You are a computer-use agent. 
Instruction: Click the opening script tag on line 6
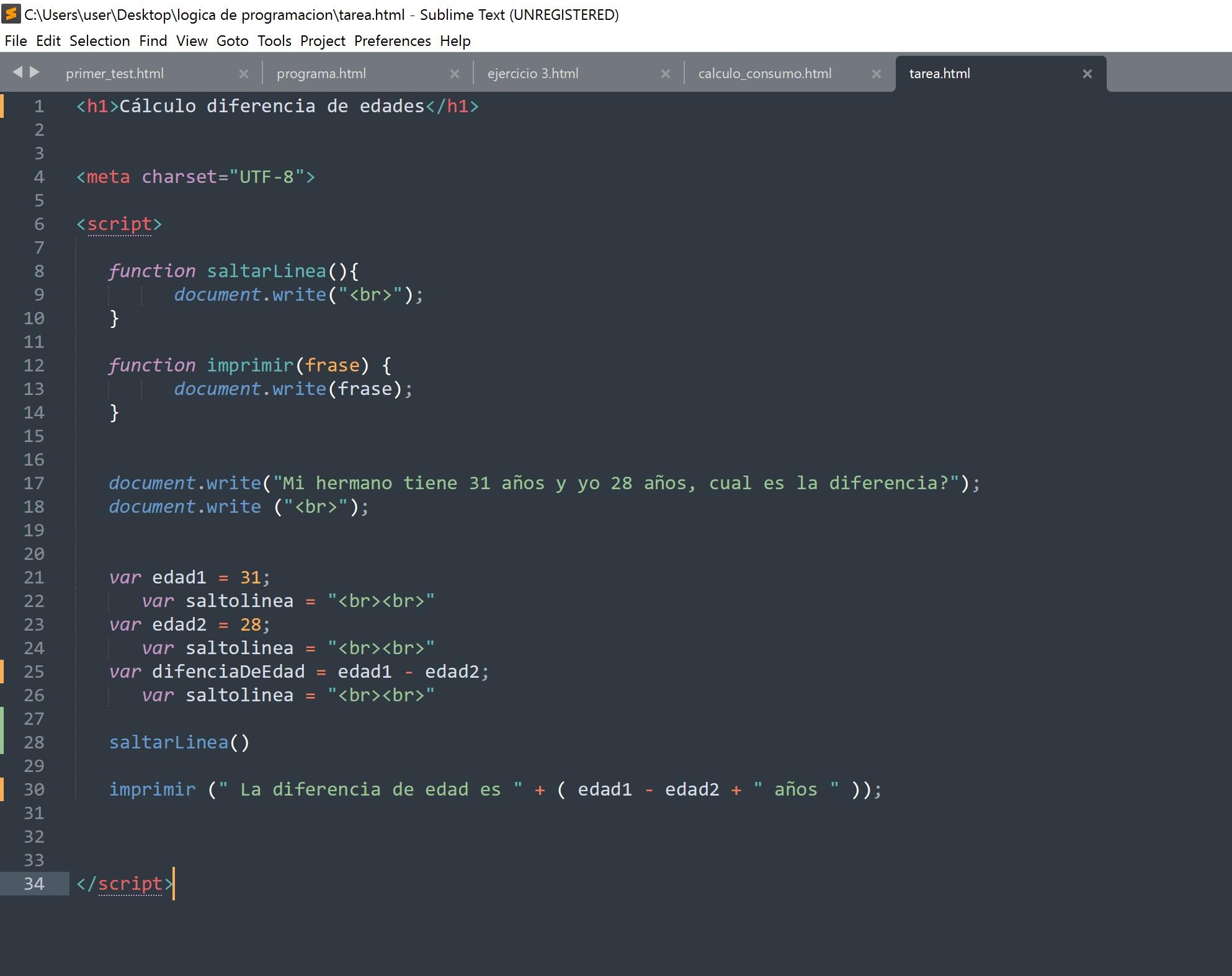point(119,224)
